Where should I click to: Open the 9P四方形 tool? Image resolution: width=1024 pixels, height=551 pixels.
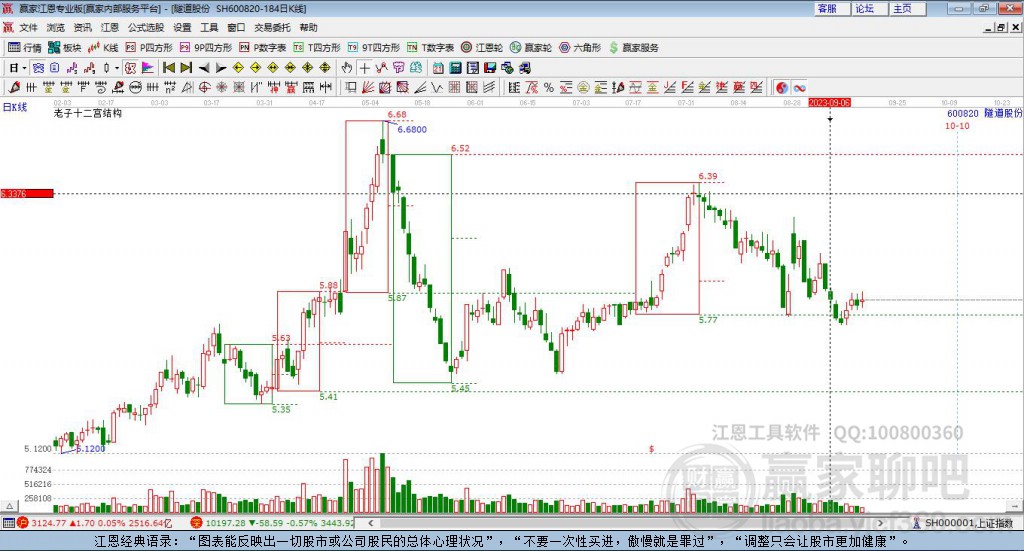coord(206,48)
